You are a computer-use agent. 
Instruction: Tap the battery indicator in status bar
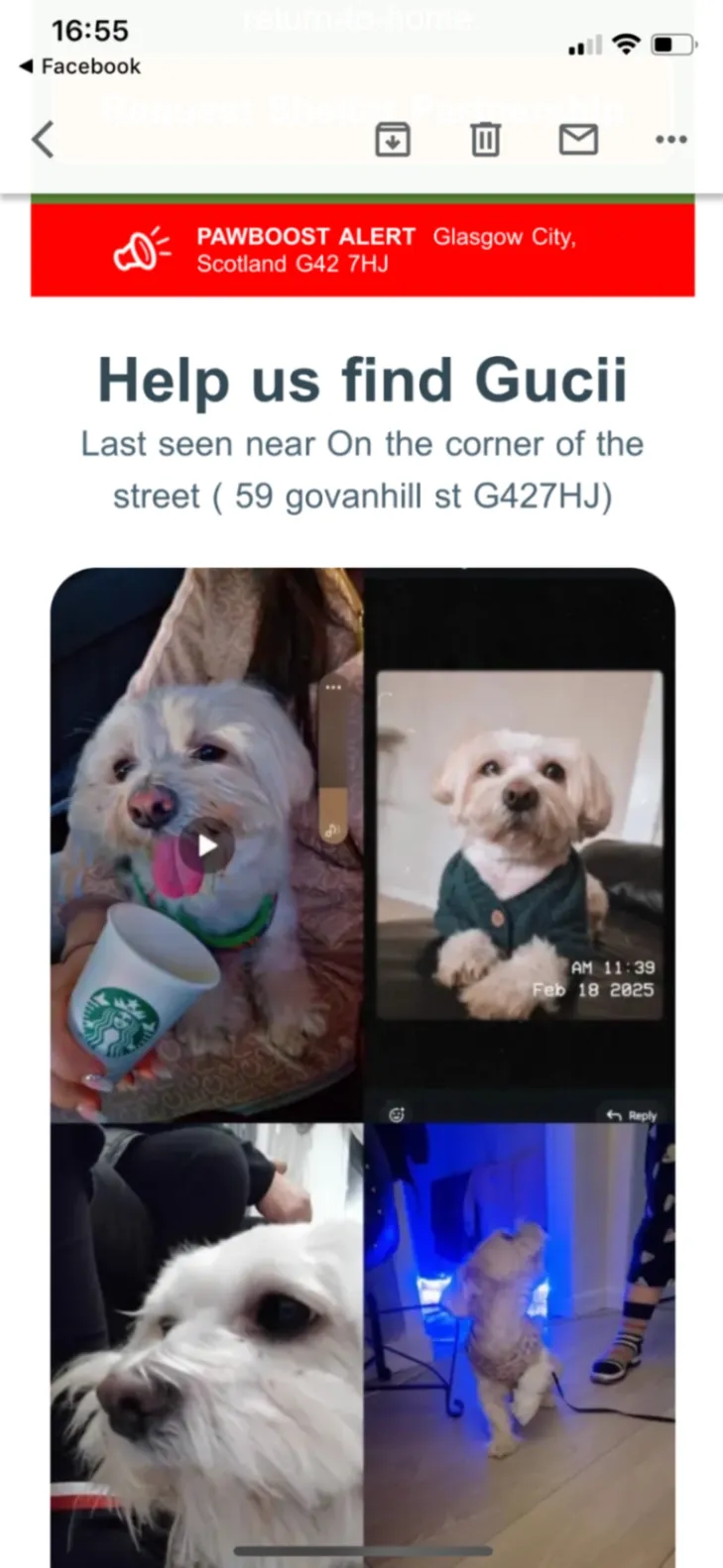tap(674, 45)
